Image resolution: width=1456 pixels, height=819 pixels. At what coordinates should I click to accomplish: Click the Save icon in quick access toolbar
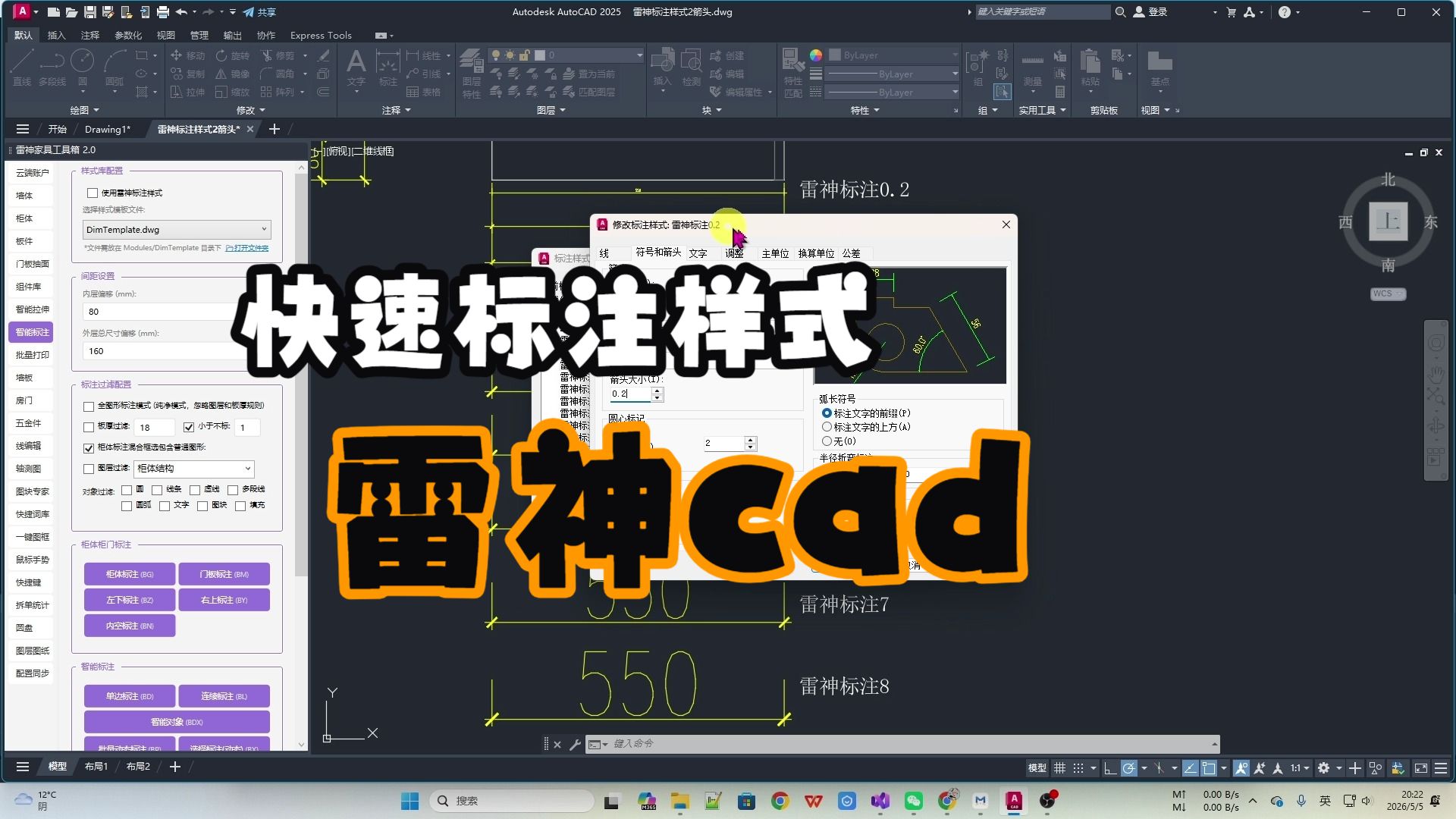[89, 12]
